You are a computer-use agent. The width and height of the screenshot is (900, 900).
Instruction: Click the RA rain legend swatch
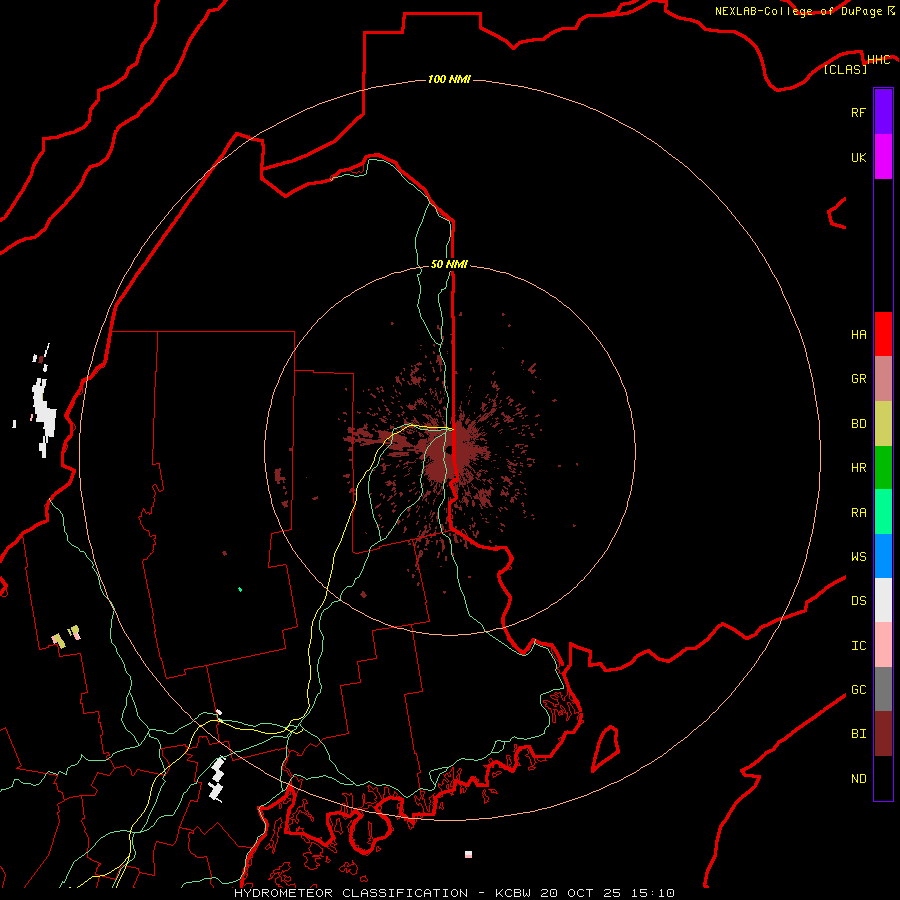[883, 512]
